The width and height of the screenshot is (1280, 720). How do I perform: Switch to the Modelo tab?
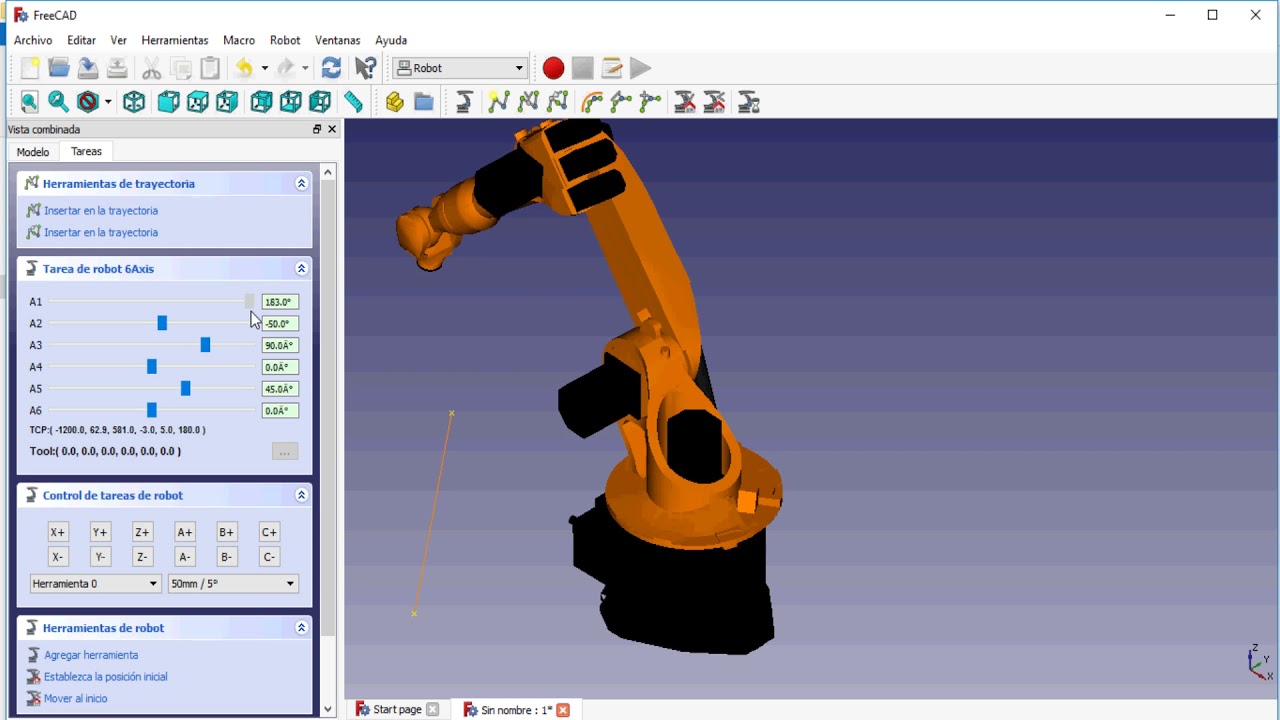[x=33, y=152]
